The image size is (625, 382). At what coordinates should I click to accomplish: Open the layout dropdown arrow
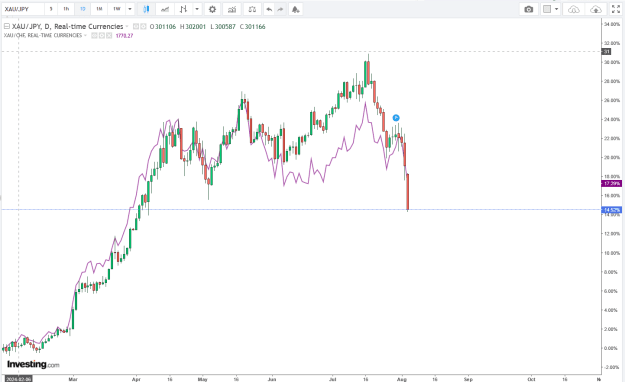click(556, 9)
